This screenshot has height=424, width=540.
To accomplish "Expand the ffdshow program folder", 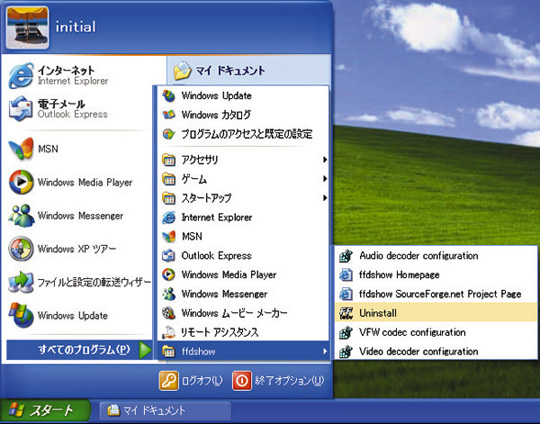I will tap(243, 351).
